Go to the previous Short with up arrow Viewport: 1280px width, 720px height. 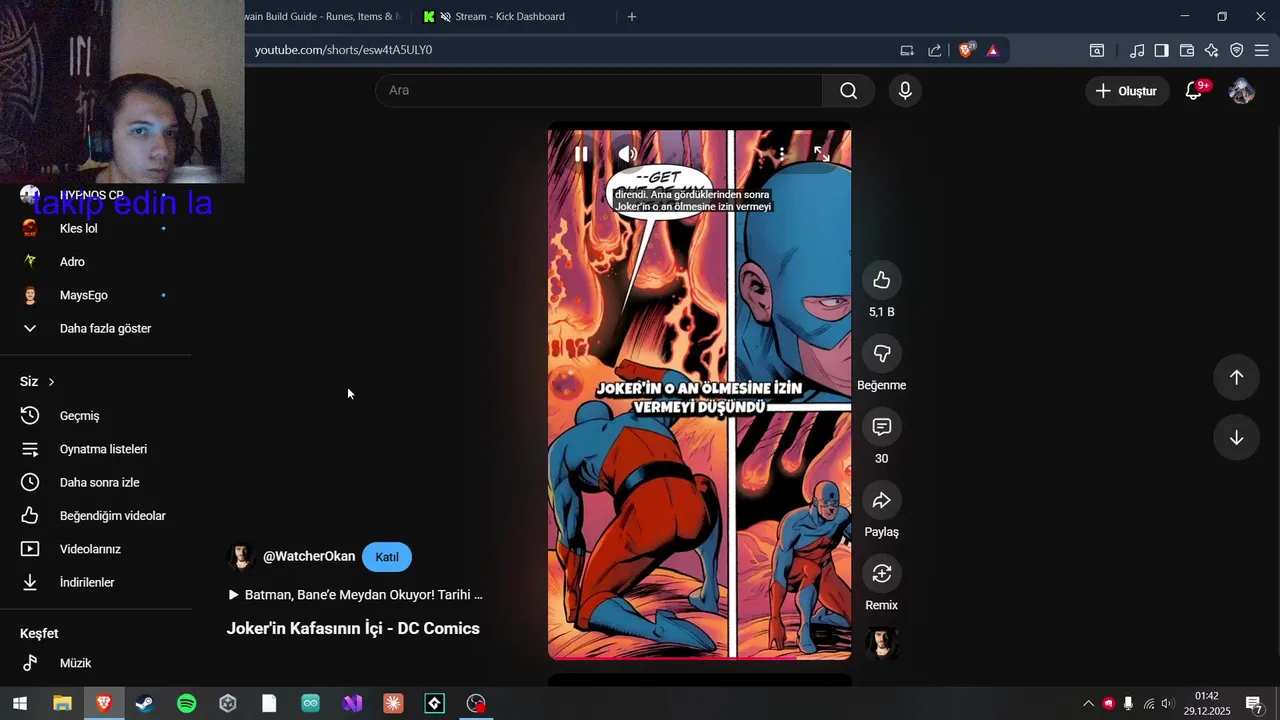(1236, 377)
